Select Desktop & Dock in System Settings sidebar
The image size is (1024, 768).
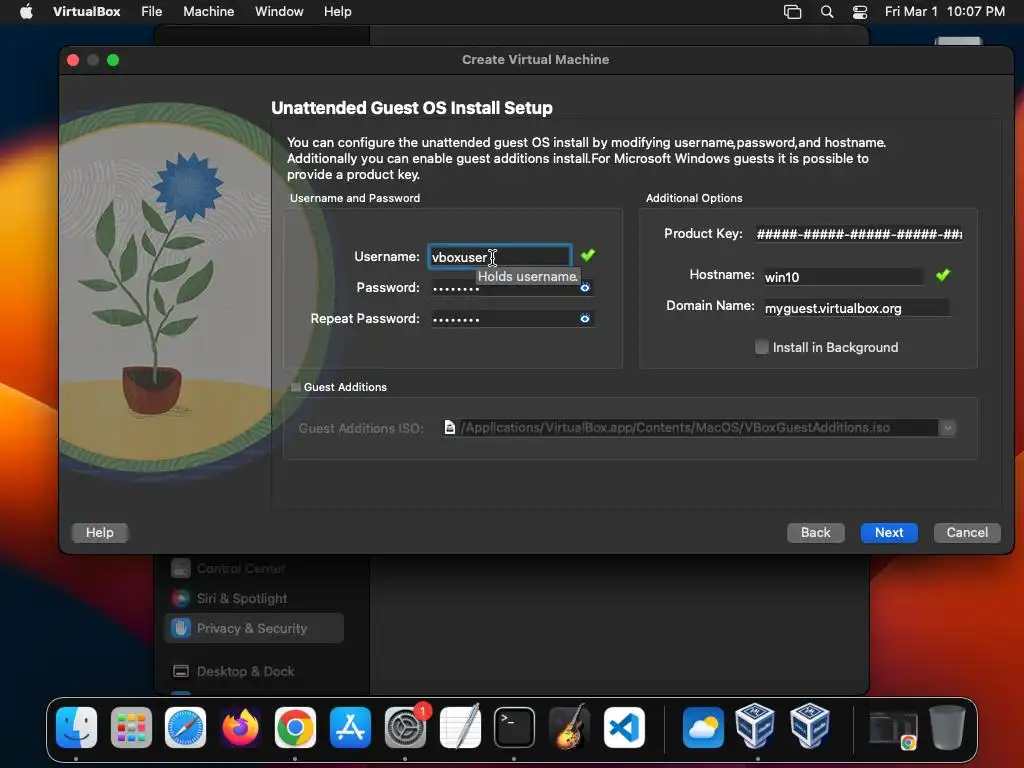tap(254, 671)
